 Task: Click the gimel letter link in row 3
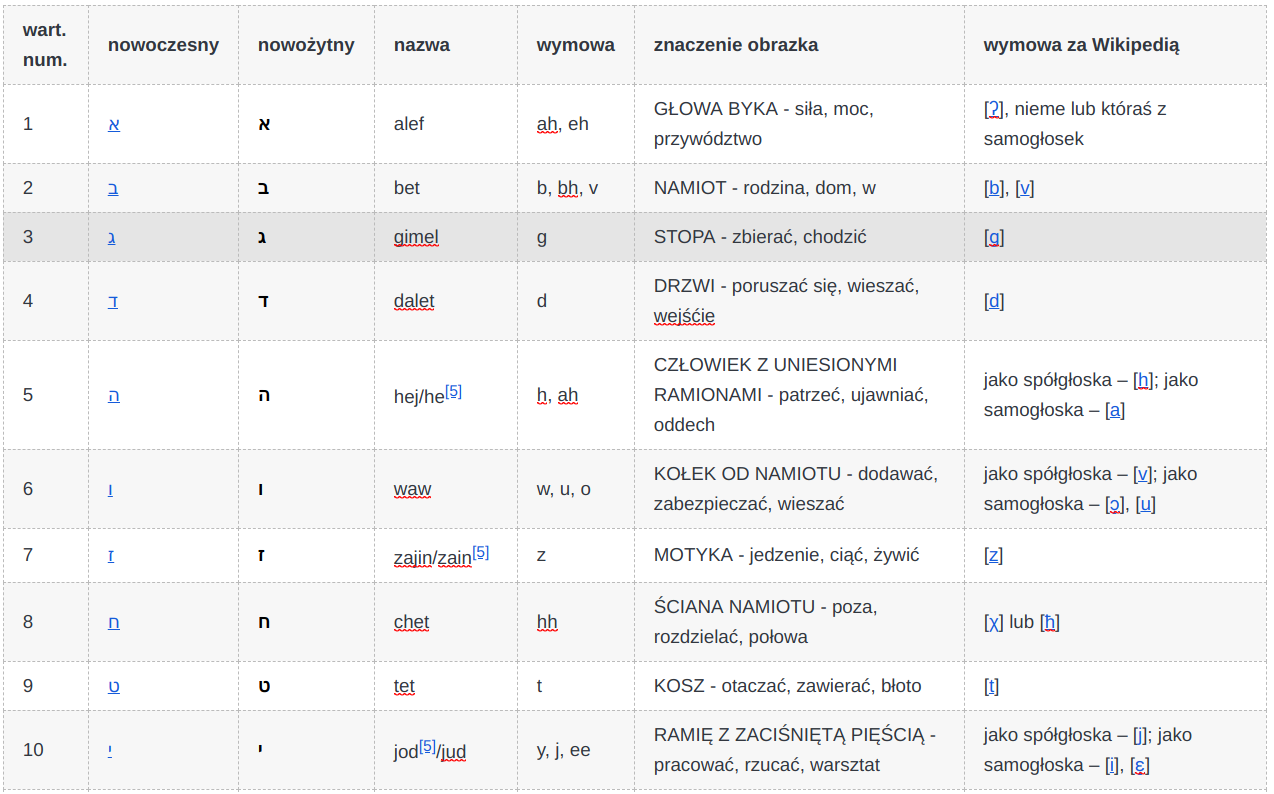(x=112, y=238)
